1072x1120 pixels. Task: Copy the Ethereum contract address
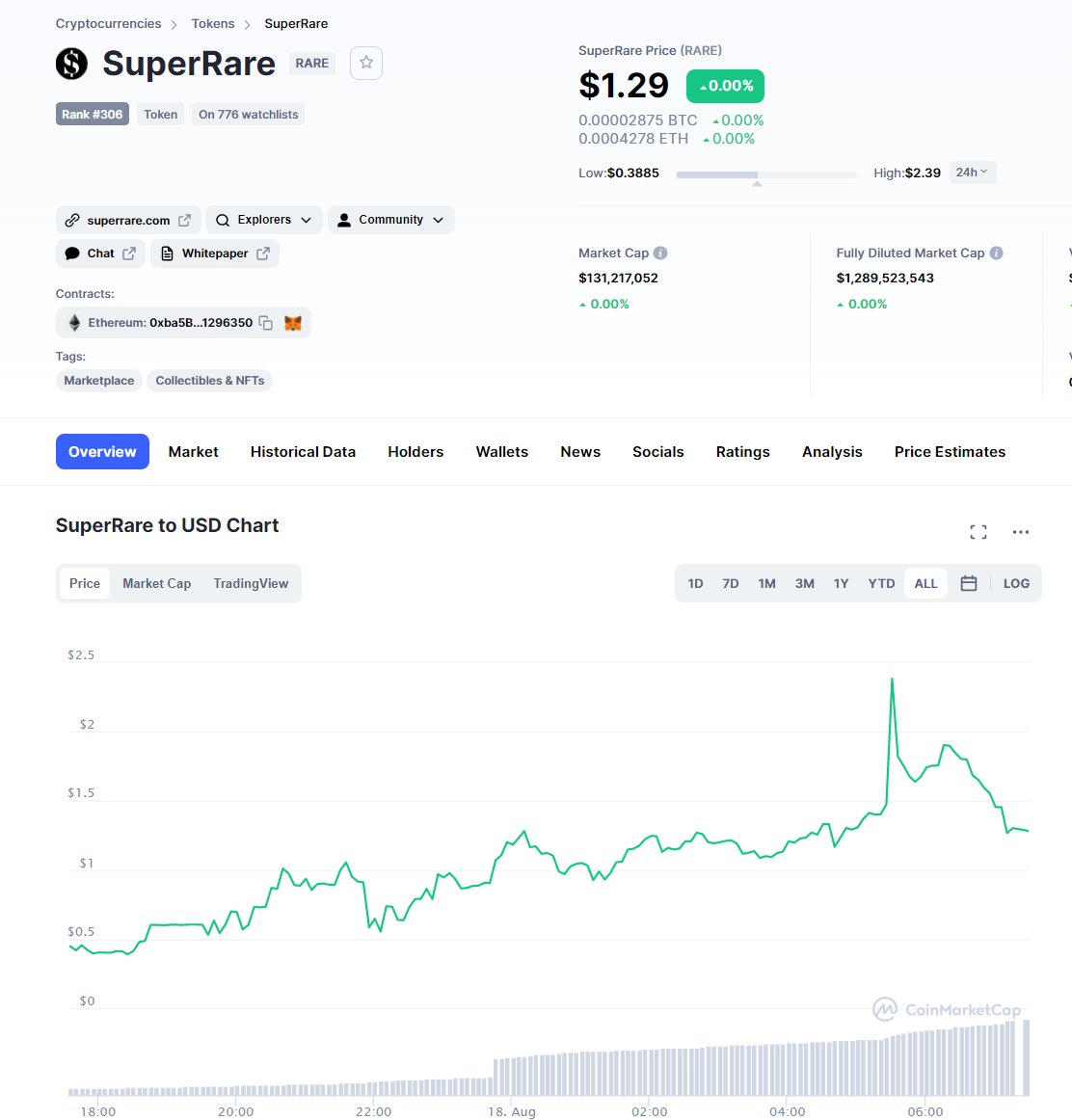click(266, 323)
